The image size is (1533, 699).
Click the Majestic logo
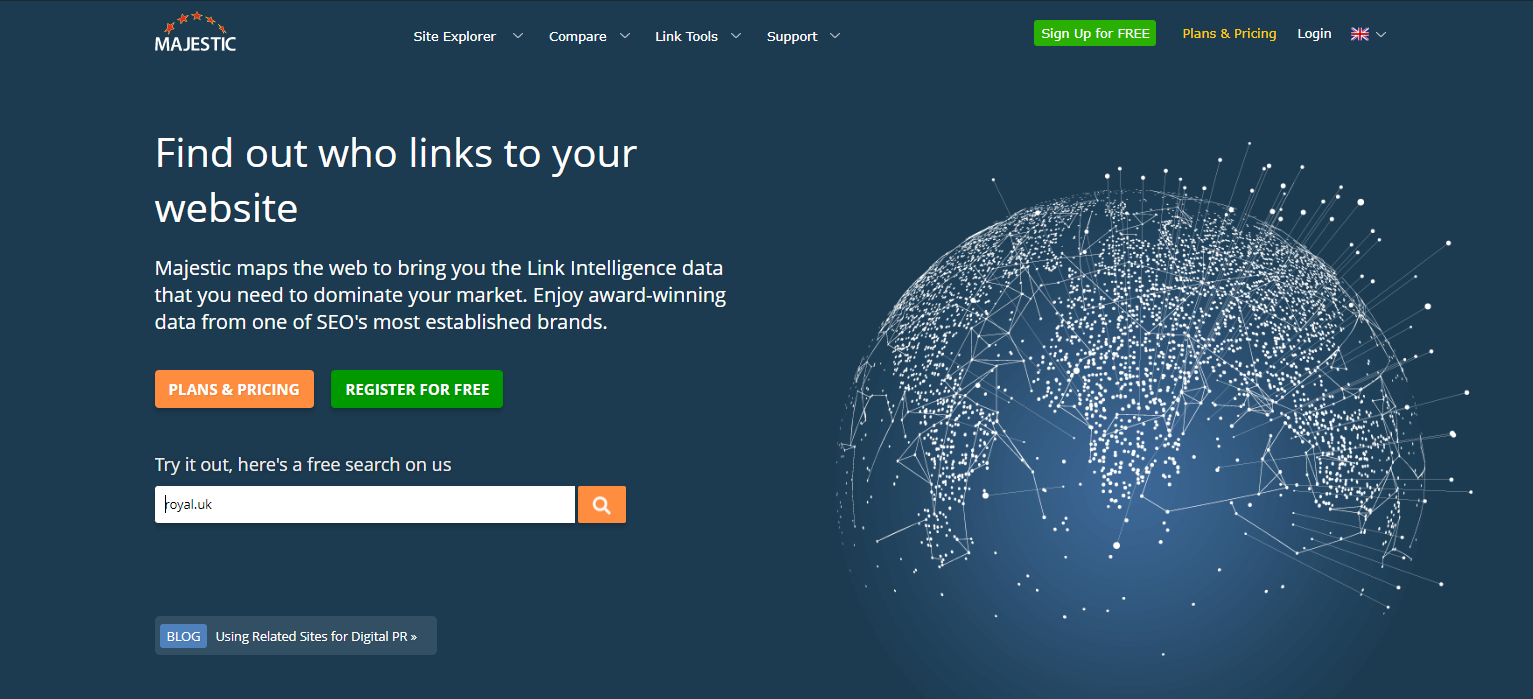point(195,31)
